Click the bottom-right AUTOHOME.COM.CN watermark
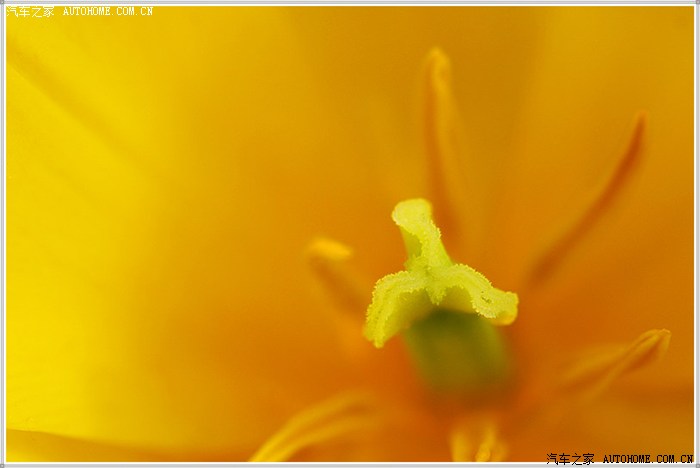700x468 pixels. 648,459
